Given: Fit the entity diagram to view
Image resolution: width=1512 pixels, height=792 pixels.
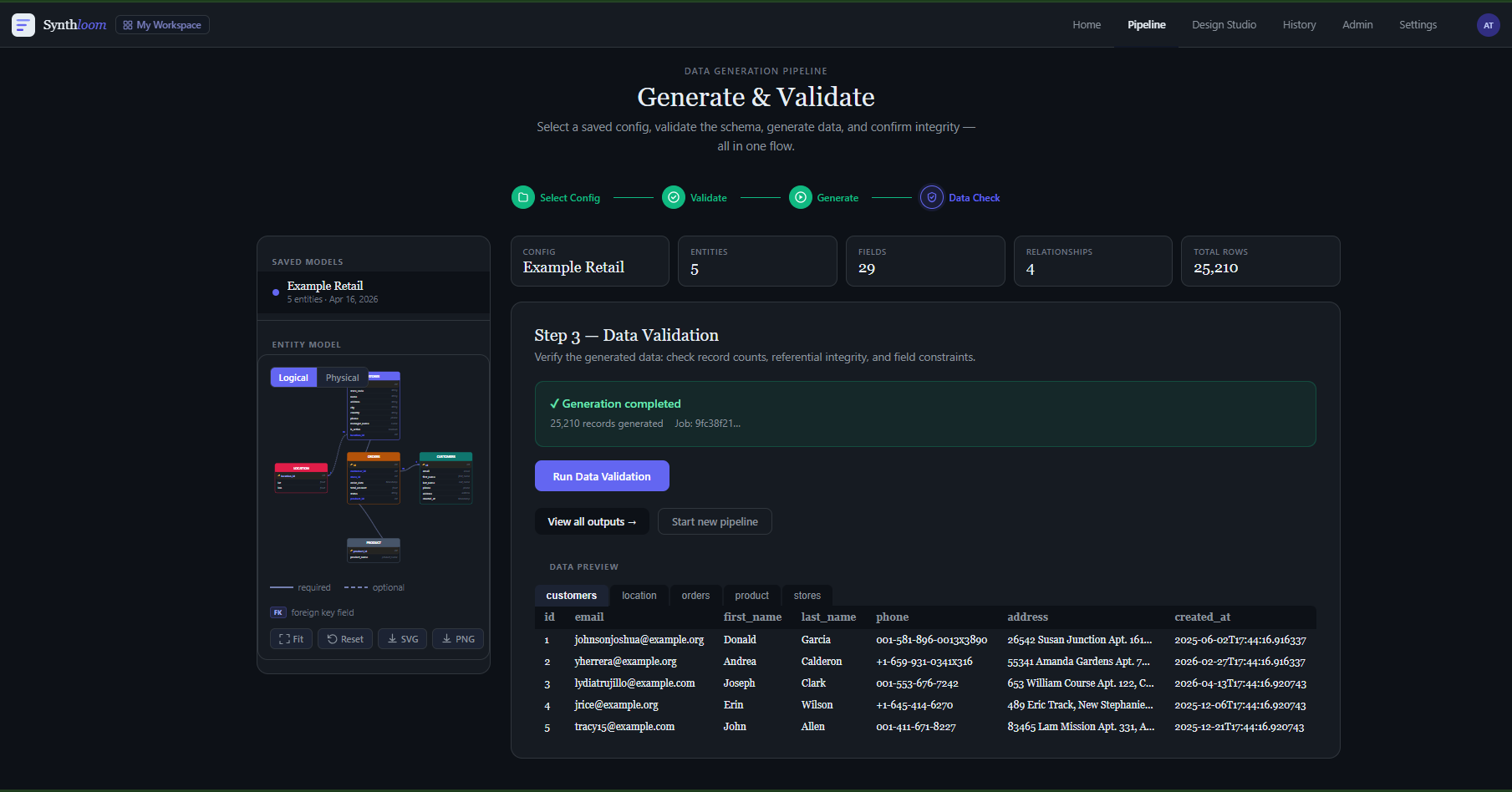Looking at the screenshot, I should pyautogui.click(x=292, y=639).
